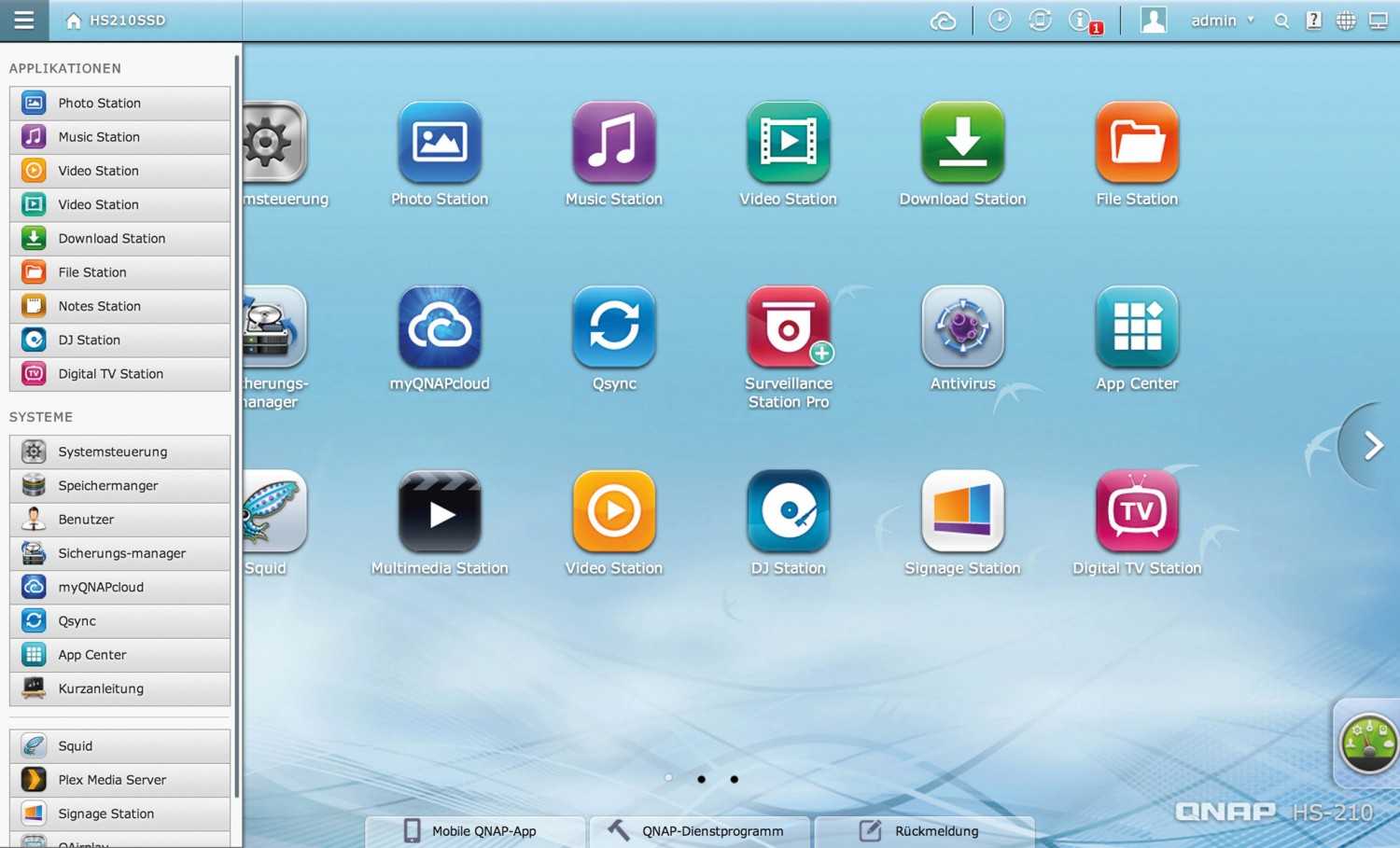Select the second desktop page indicator dot

tap(701, 779)
